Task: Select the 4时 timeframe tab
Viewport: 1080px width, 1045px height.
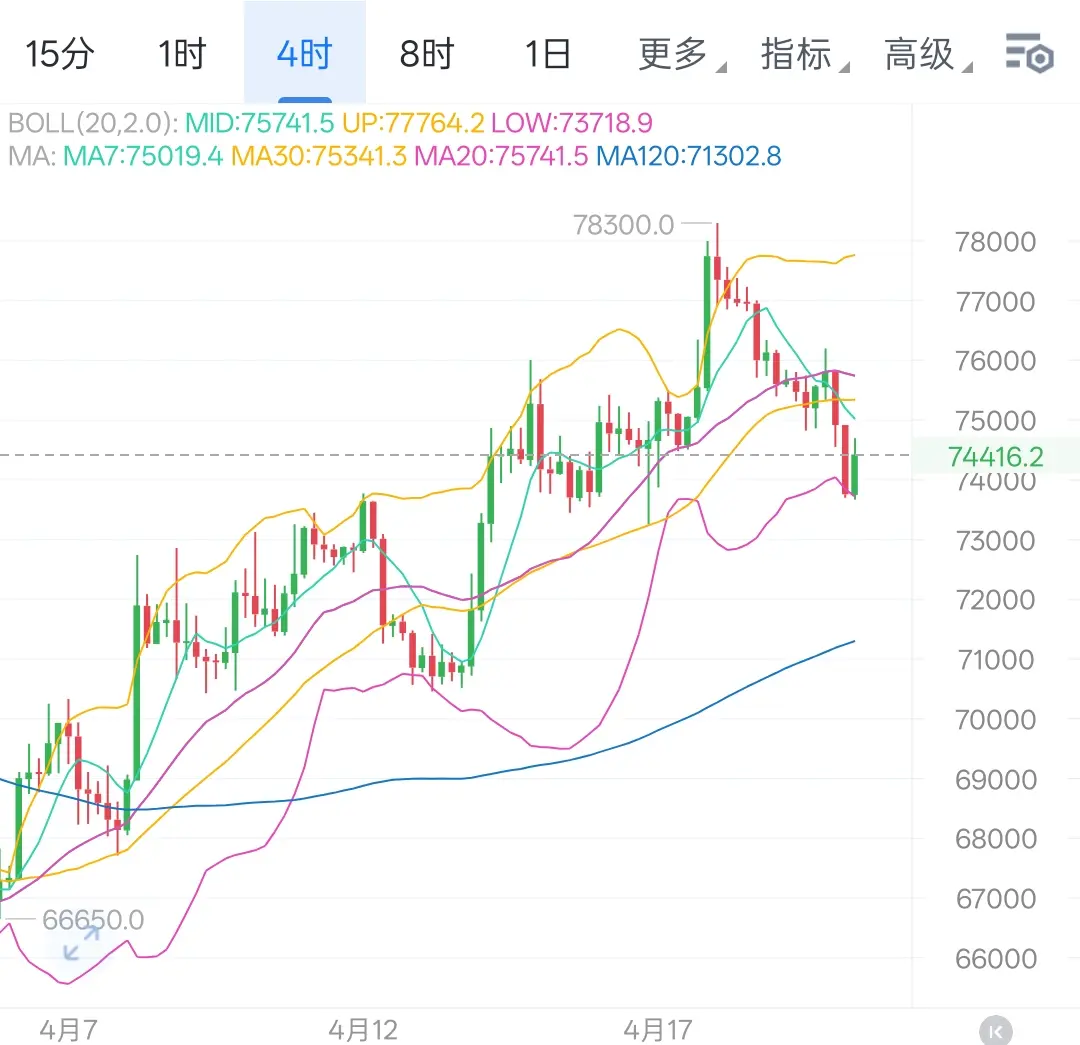Action: [x=304, y=54]
